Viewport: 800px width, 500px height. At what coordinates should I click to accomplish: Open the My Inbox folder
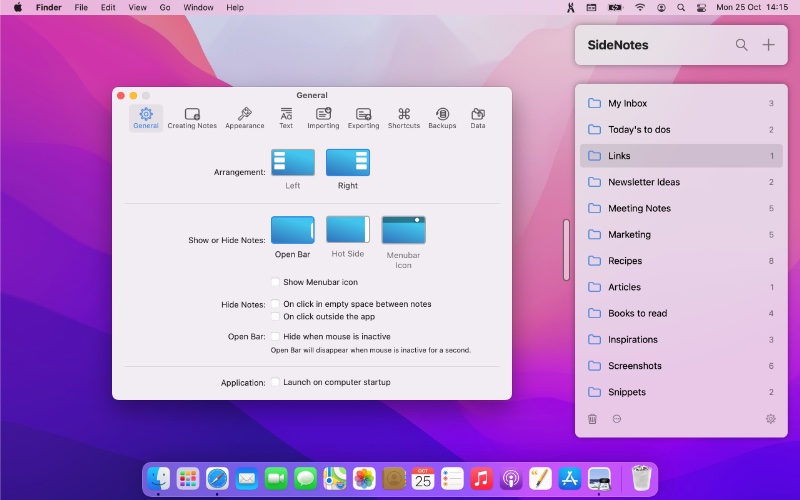tap(681, 103)
